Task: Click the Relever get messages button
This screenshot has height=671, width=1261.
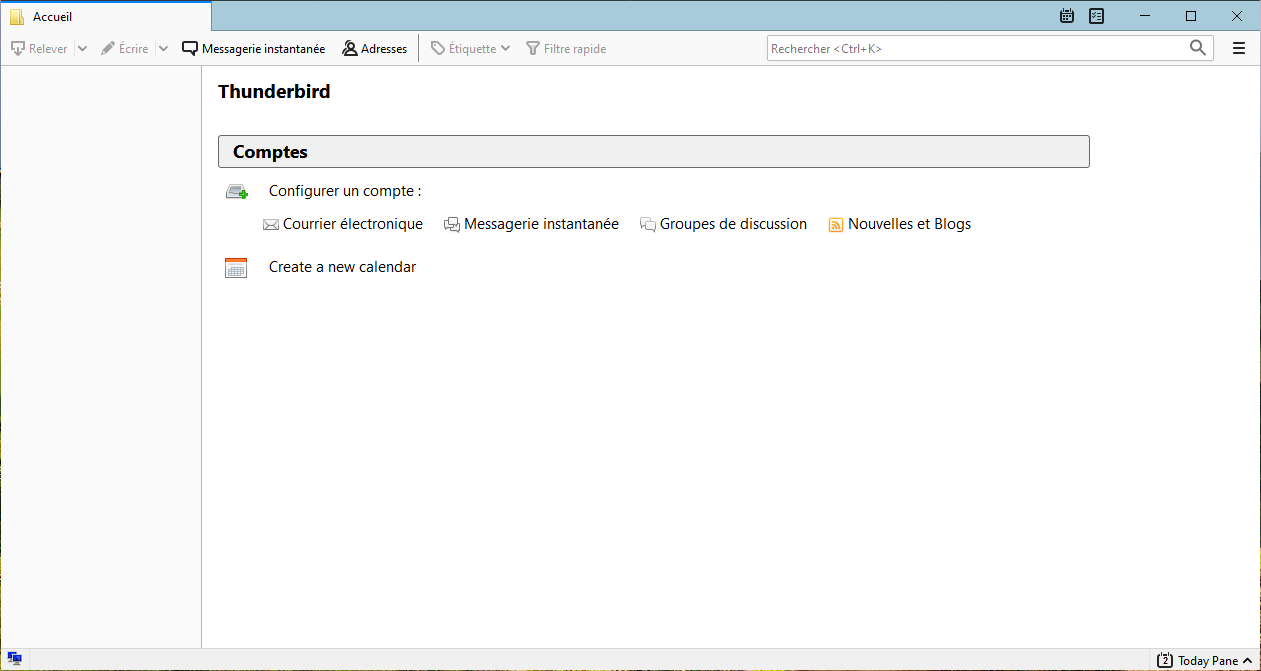Action: pyautogui.click(x=39, y=48)
